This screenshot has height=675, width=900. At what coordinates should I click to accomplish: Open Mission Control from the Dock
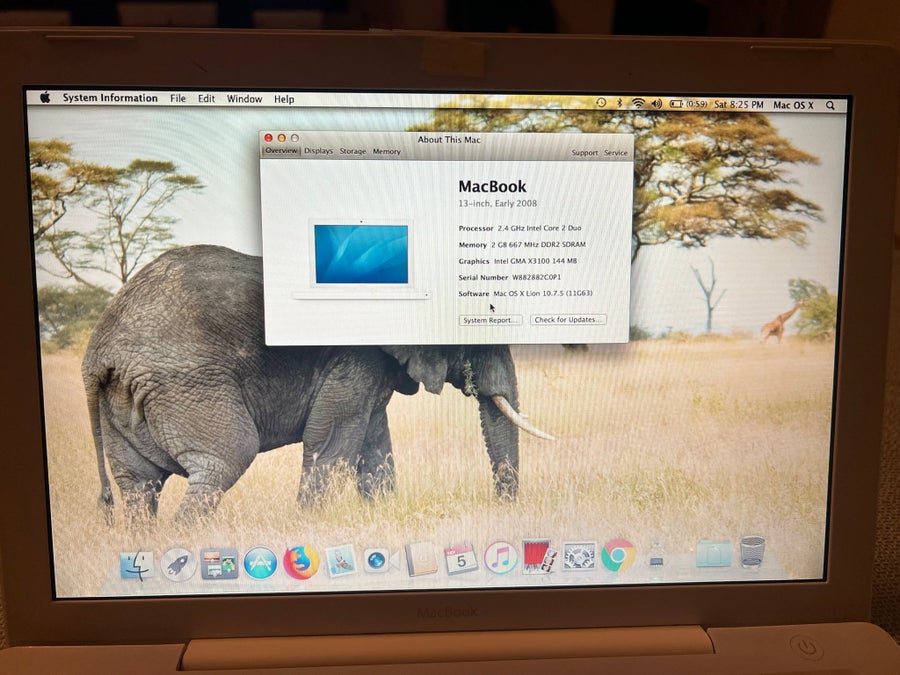click(x=219, y=564)
